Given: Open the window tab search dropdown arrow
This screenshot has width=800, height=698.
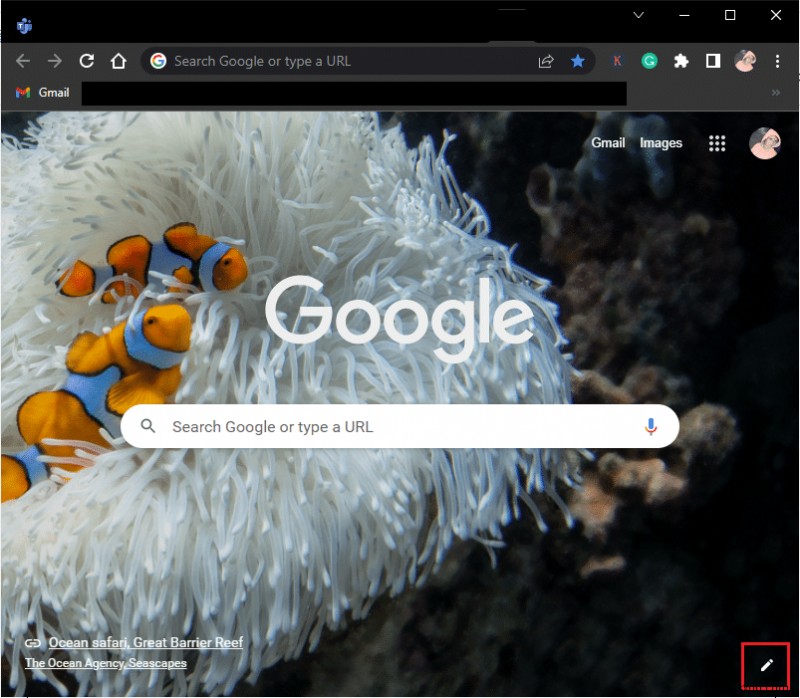Looking at the screenshot, I should (x=637, y=15).
